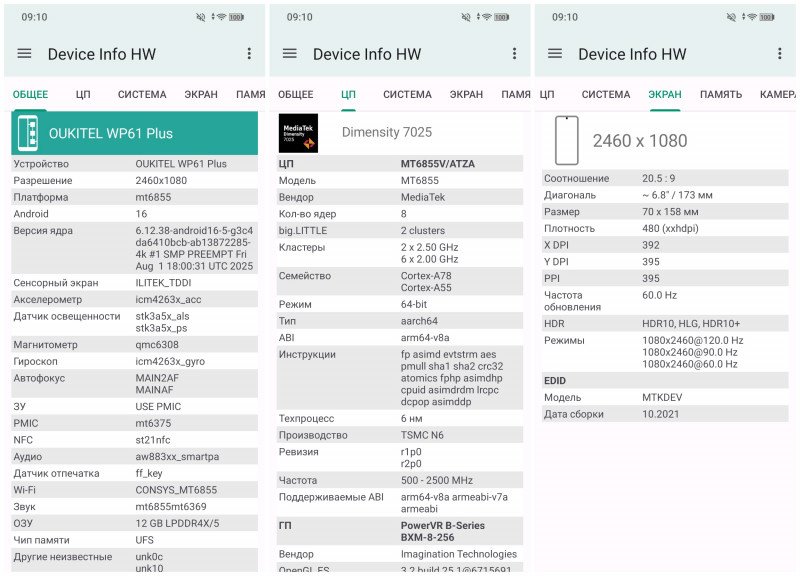
Task: Open three-dot overflow menu on the 2460 x 1080 screen
Action: point(779,54)
